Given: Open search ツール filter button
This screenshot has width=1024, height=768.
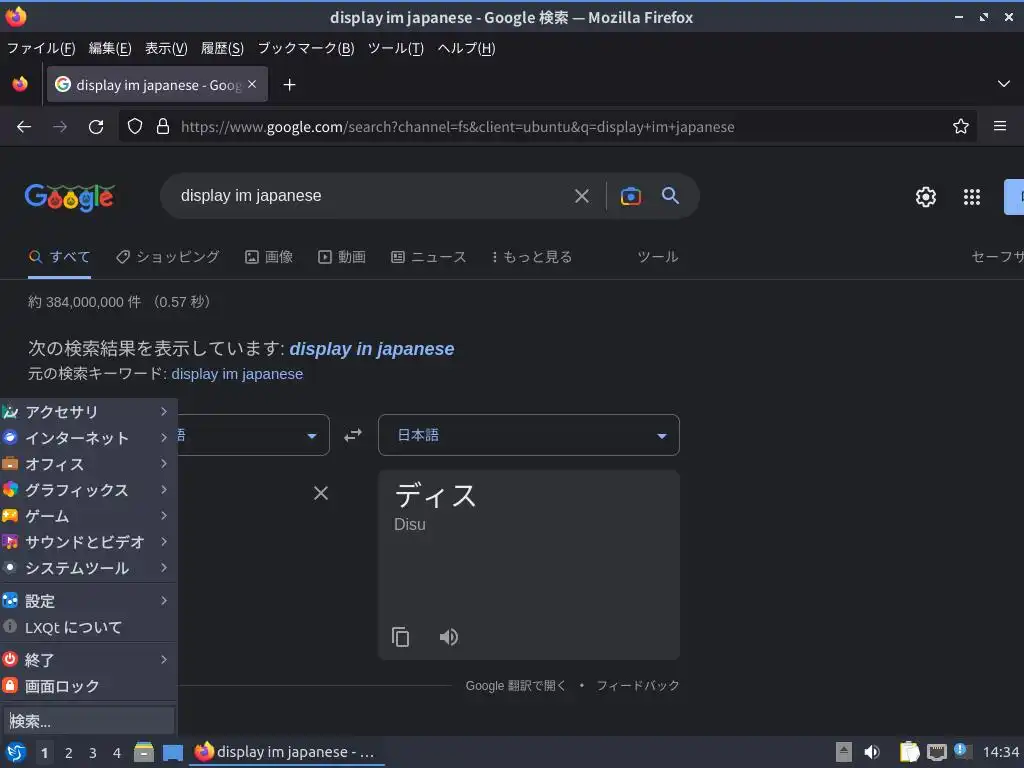Looking at the screenshot, I should [658, 257].
